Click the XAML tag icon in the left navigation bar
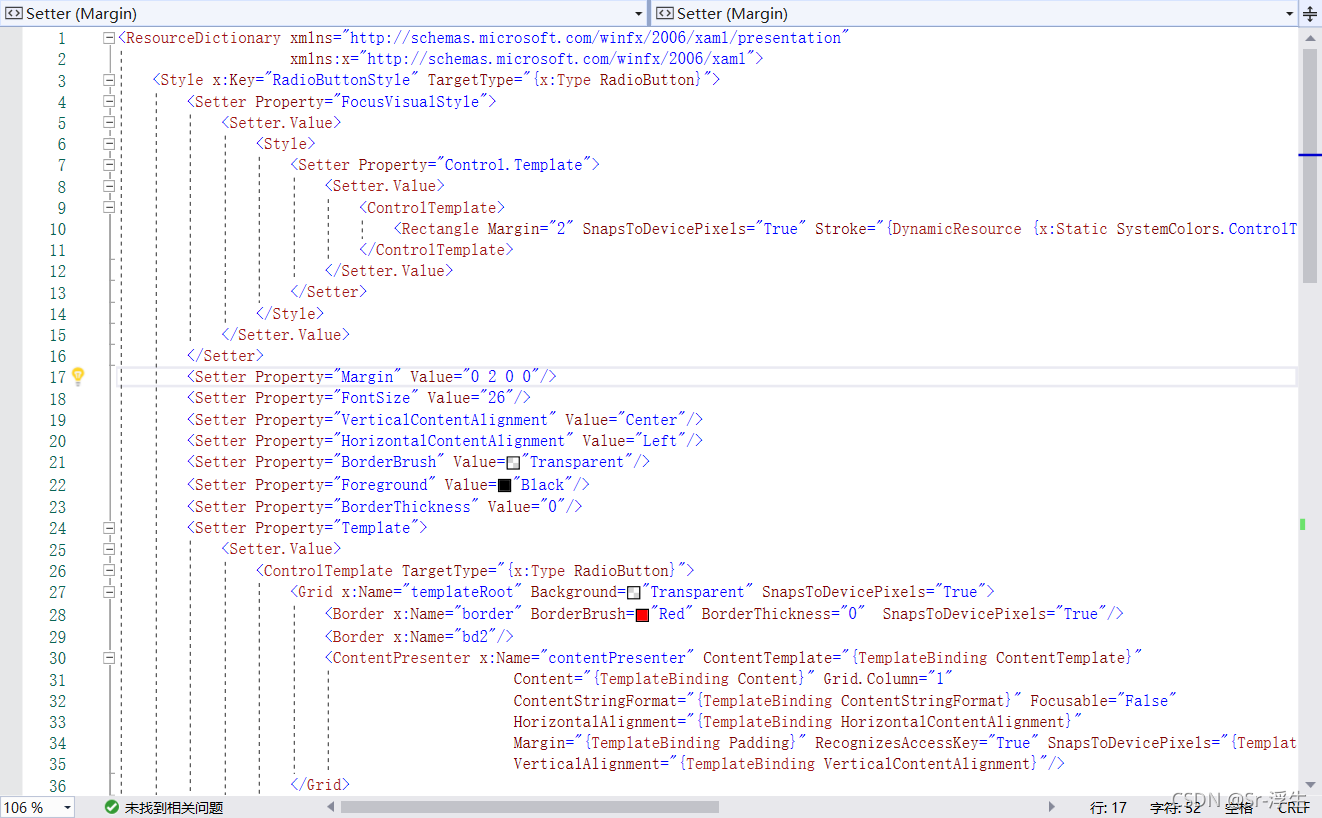1322x818 pixels. coord(14,13)
